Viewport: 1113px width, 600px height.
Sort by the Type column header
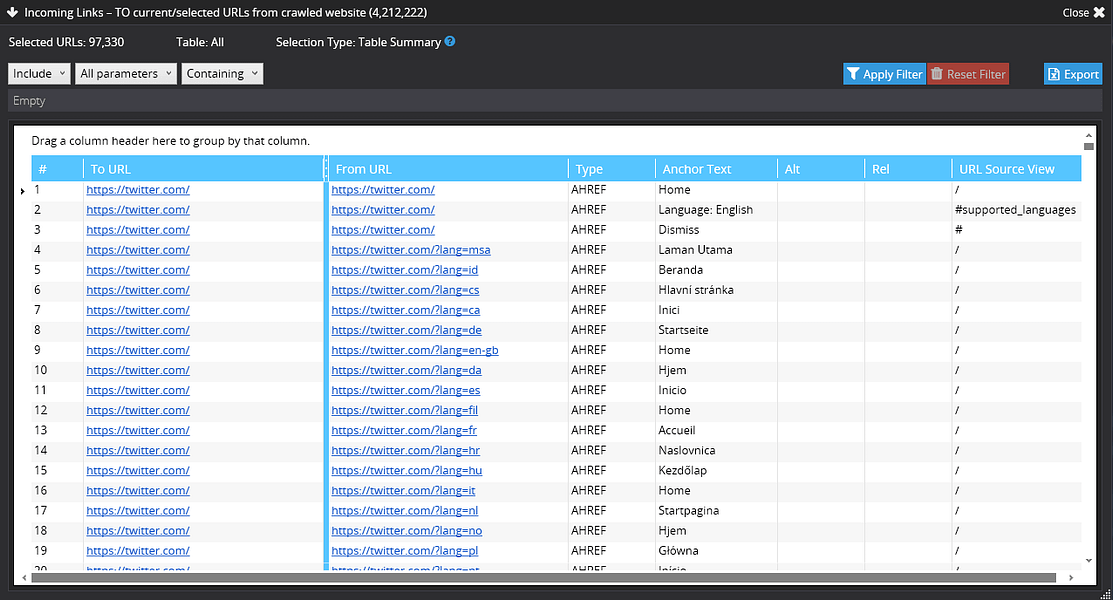612,169
